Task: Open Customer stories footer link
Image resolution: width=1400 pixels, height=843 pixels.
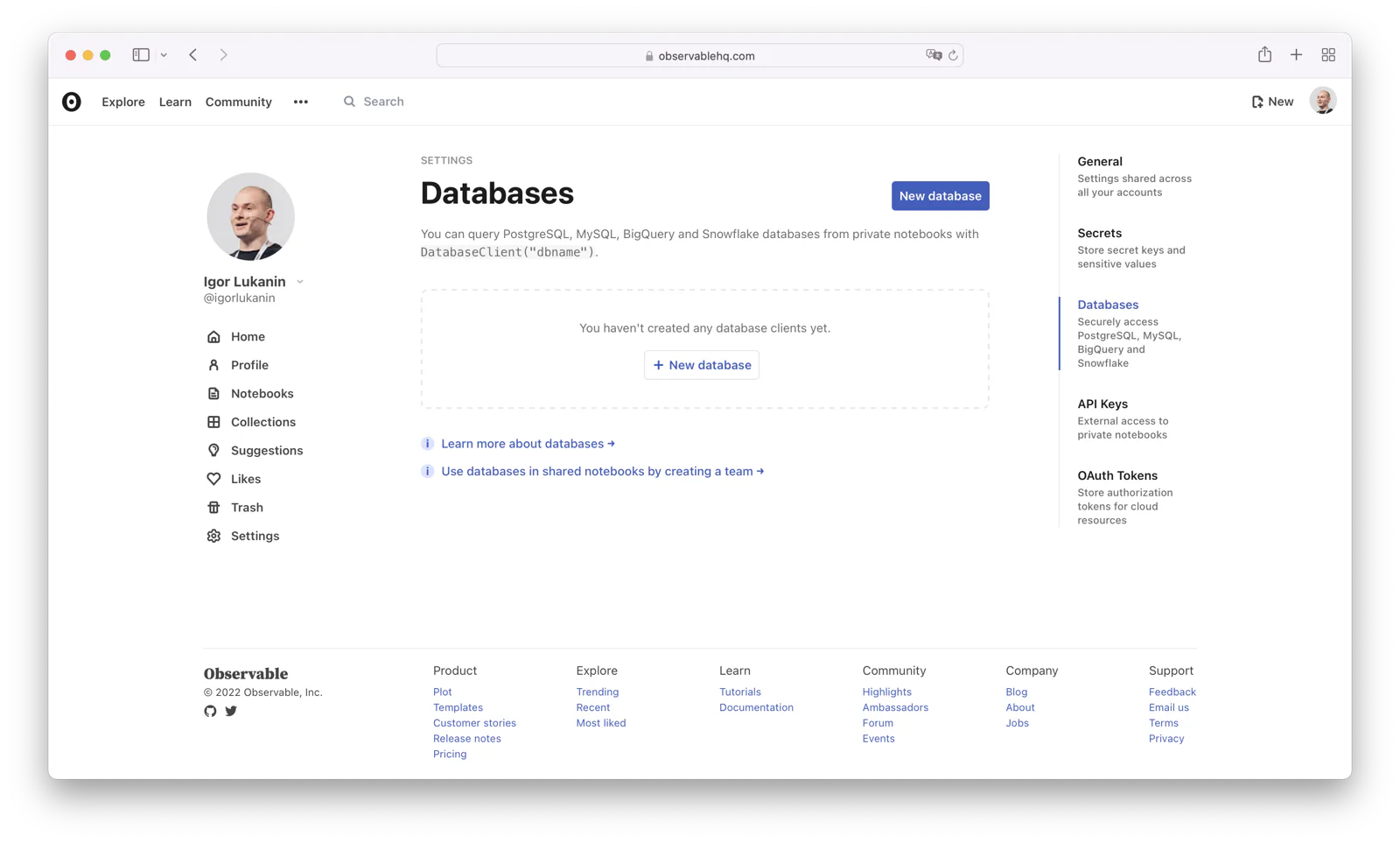Action: [x=474, y=723]
